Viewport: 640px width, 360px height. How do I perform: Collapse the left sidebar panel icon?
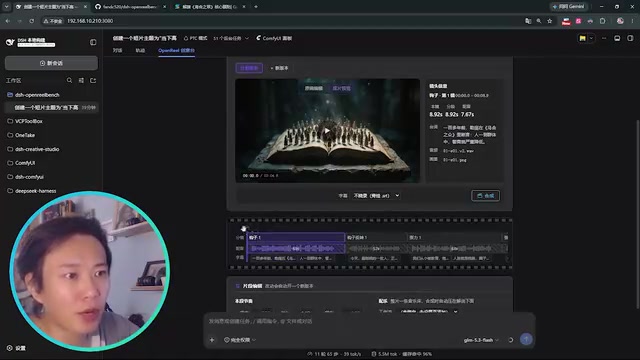(93, 42)
